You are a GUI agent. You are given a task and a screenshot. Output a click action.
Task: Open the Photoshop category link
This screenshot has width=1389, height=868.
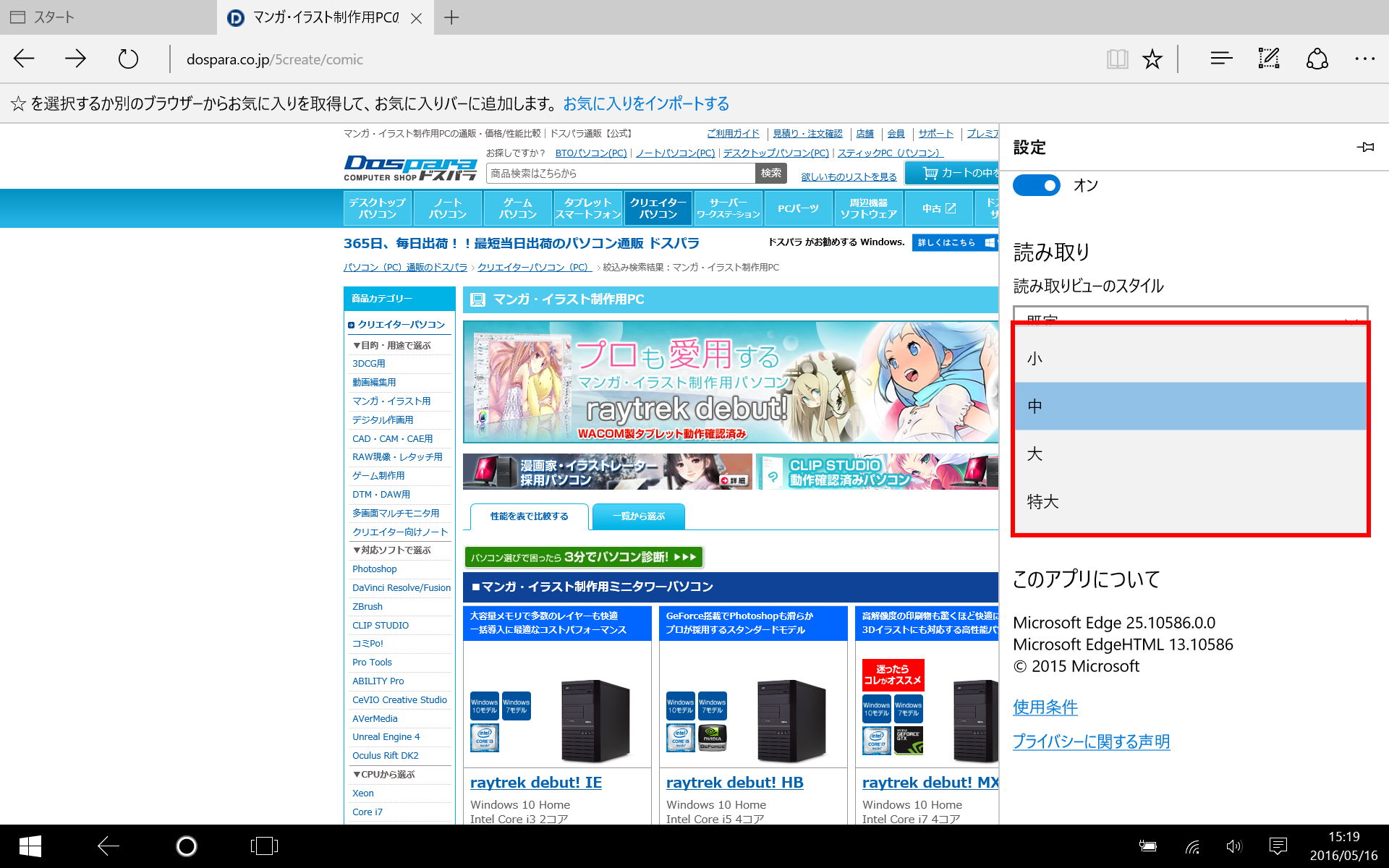pos(375,569)
